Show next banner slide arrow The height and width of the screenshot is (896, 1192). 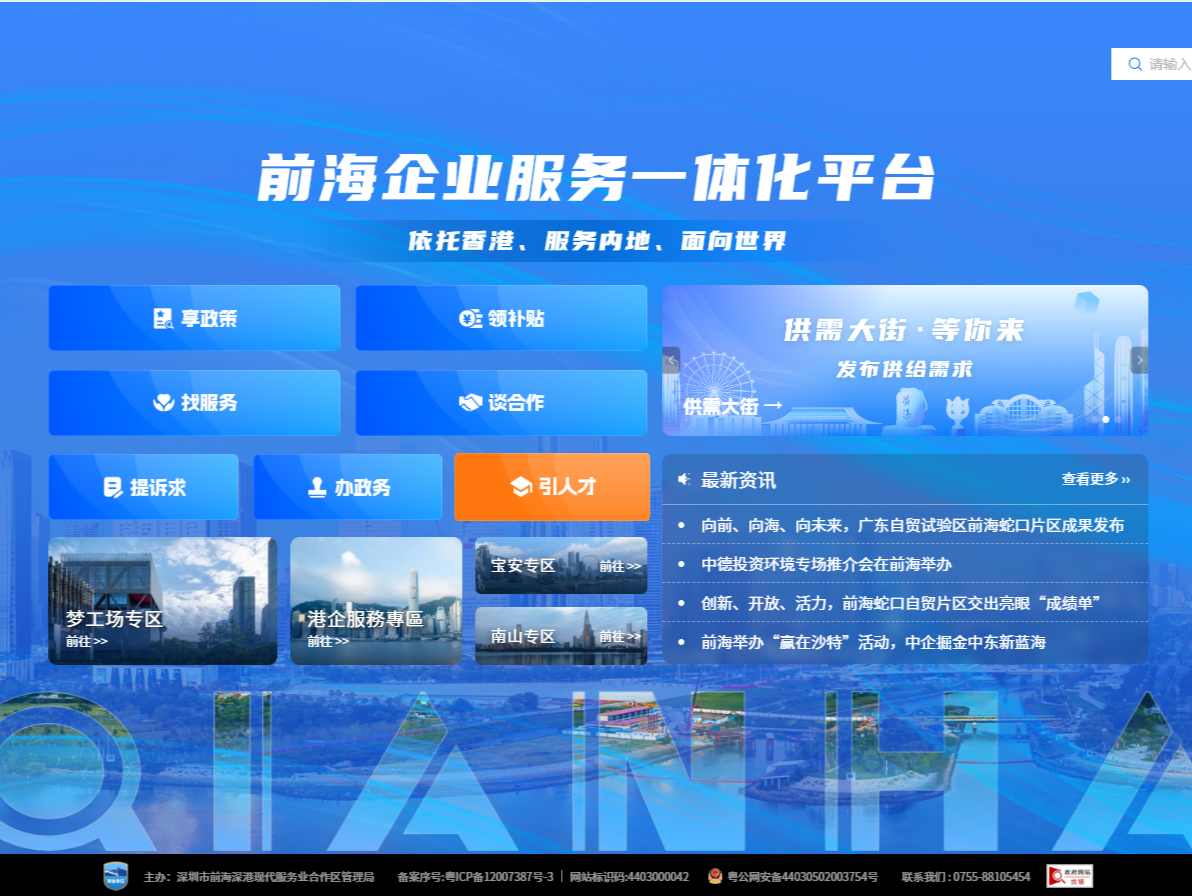1140,360
